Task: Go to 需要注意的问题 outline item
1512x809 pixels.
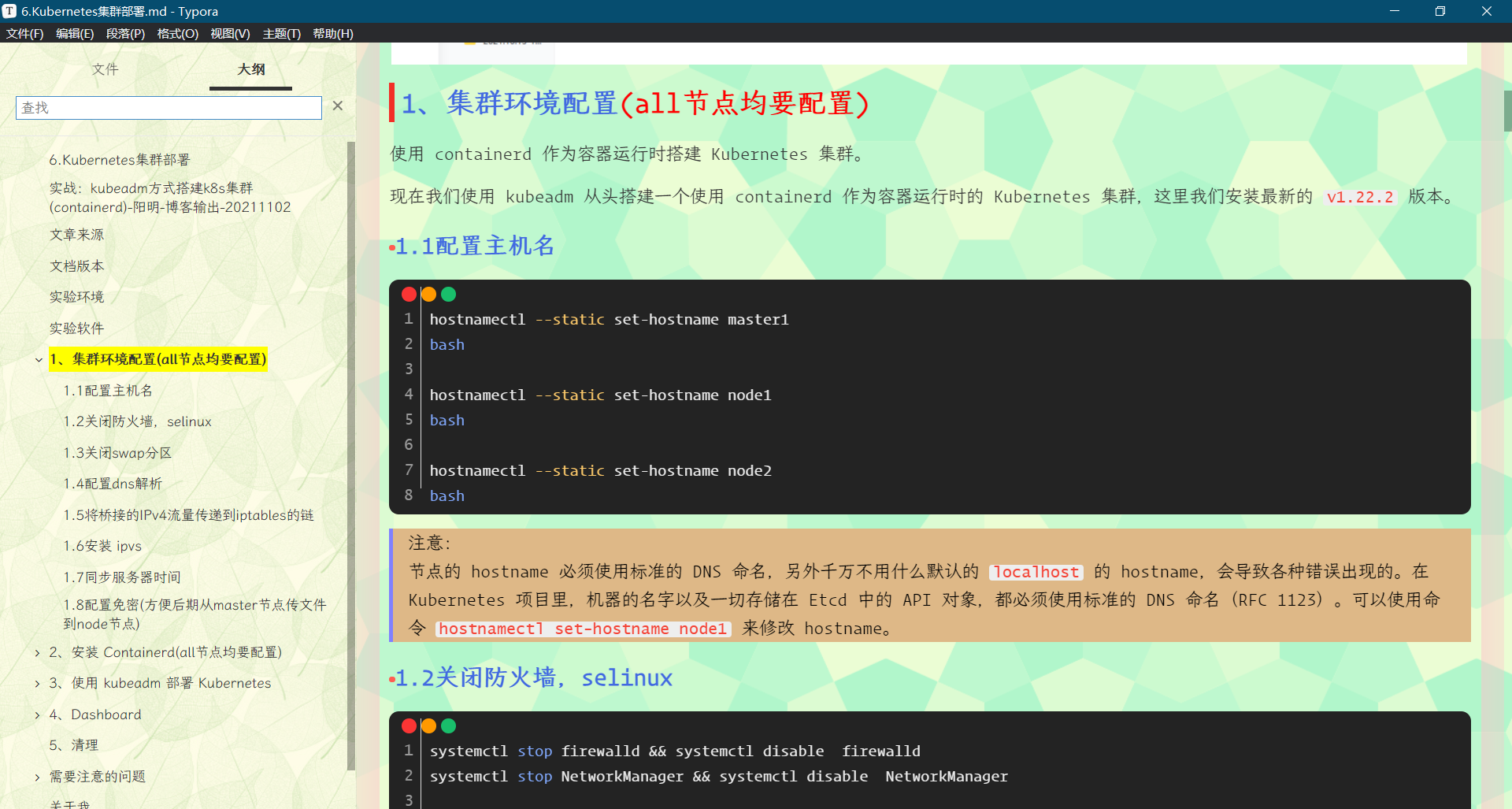Action: [97, 777]
